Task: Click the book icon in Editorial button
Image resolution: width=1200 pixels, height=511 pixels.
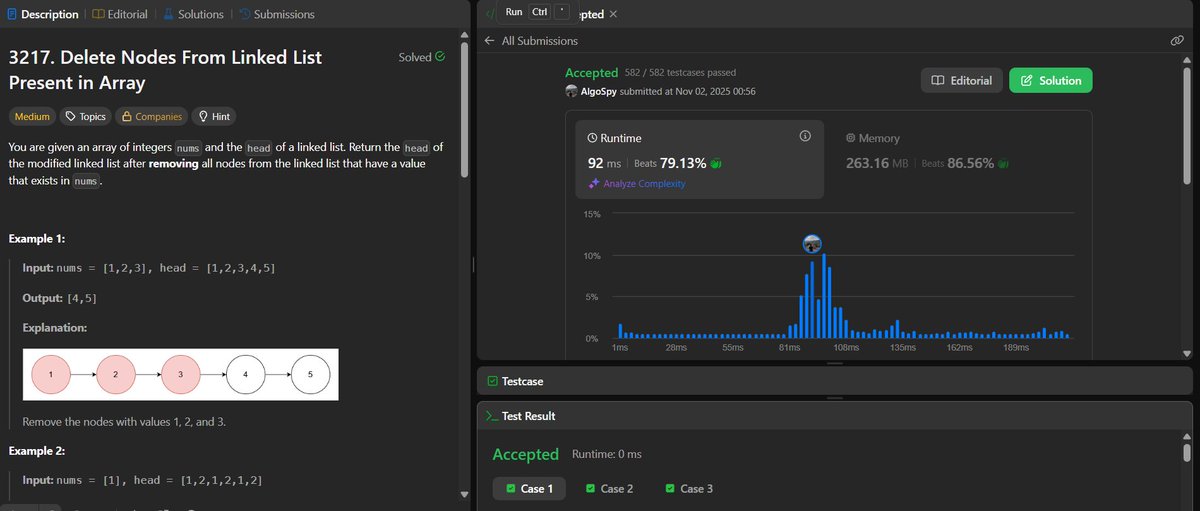Action: pyautogui.click(x=937, y=81)
